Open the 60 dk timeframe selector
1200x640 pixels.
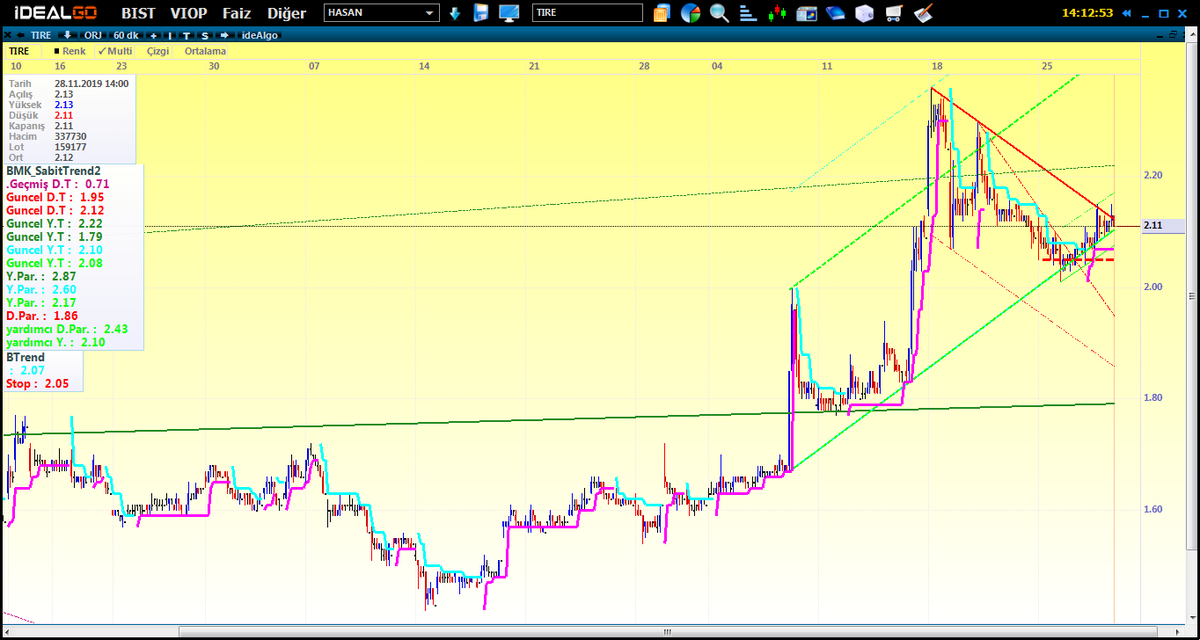[125, 34]
